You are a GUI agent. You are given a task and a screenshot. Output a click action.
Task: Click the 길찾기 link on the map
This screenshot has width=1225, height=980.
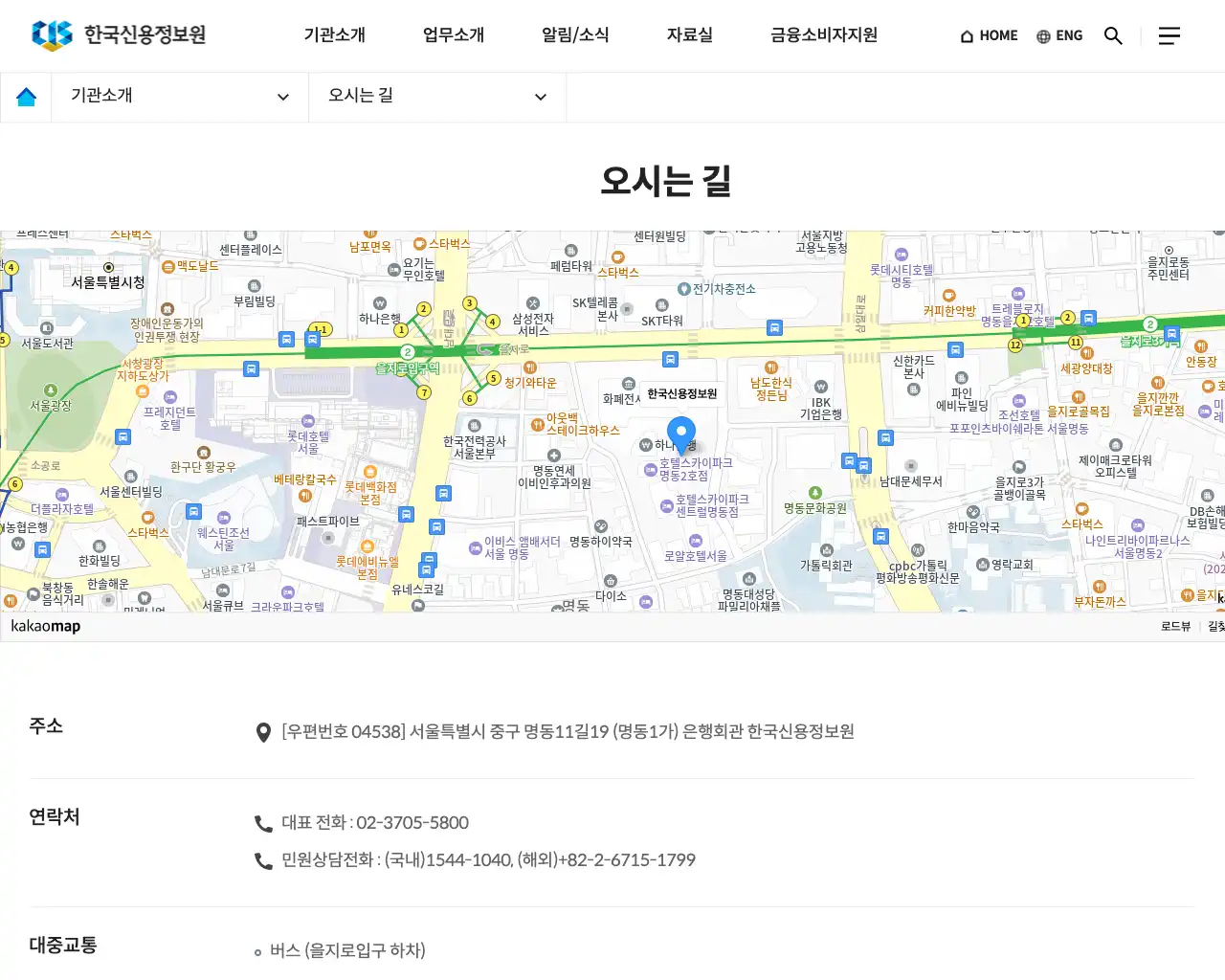(1214, 626)
